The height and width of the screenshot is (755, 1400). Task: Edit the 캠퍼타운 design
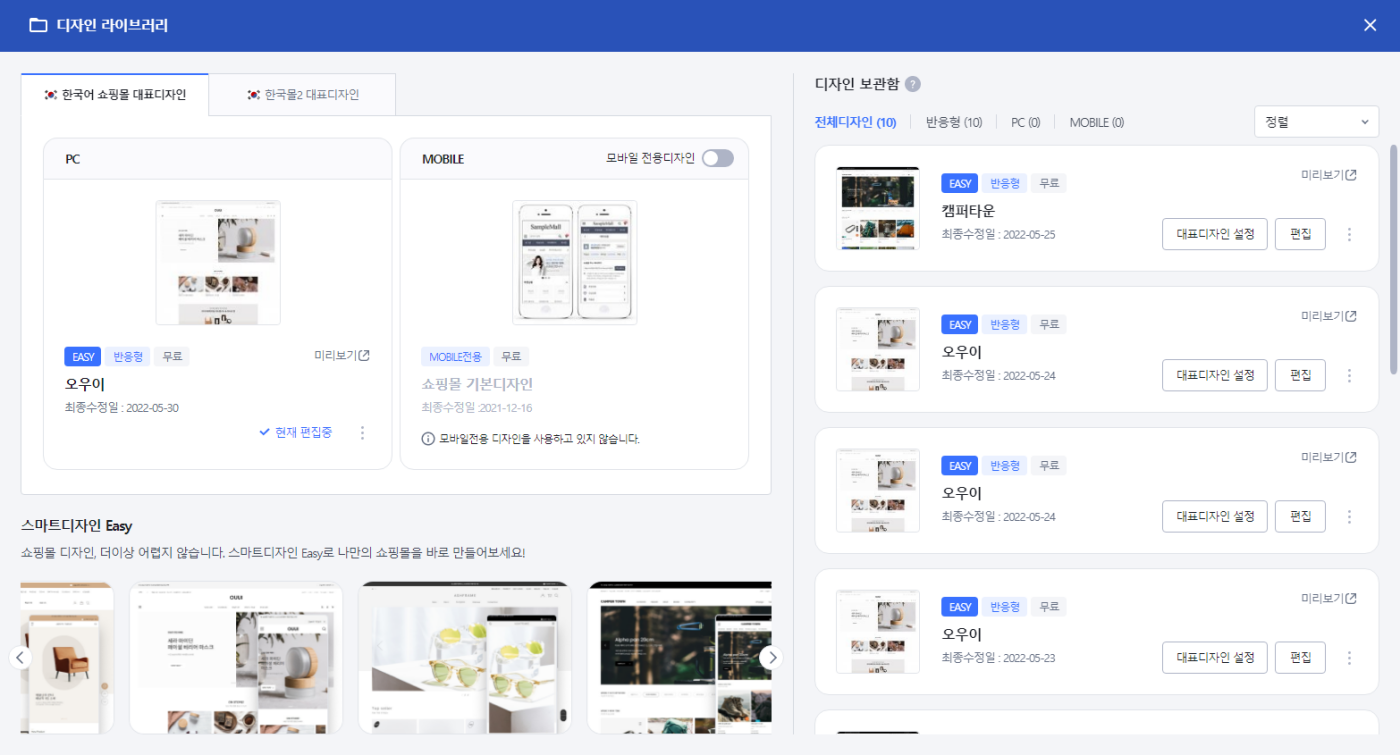[x=1300, y=234]
